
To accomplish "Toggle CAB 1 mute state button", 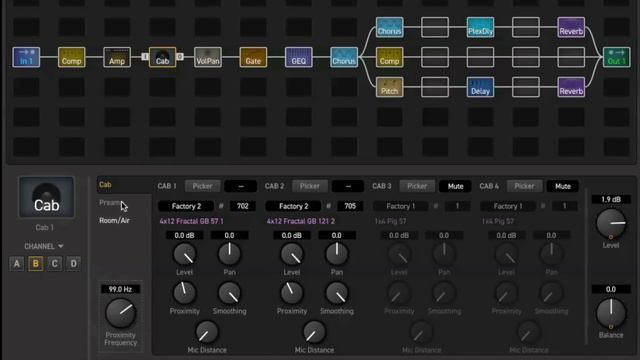I will click(241, 186).
